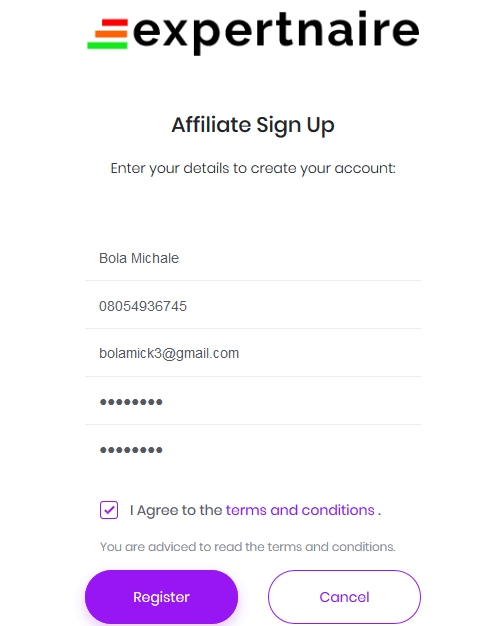Click the Affiliate Sign Up heading
The image size is (503, 626).
(x=253, y=125)
